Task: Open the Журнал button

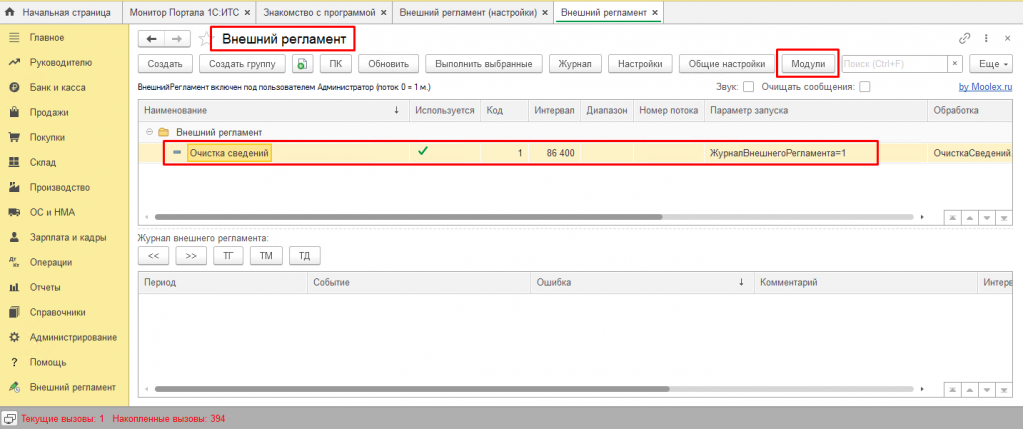Action: [575, 64]
